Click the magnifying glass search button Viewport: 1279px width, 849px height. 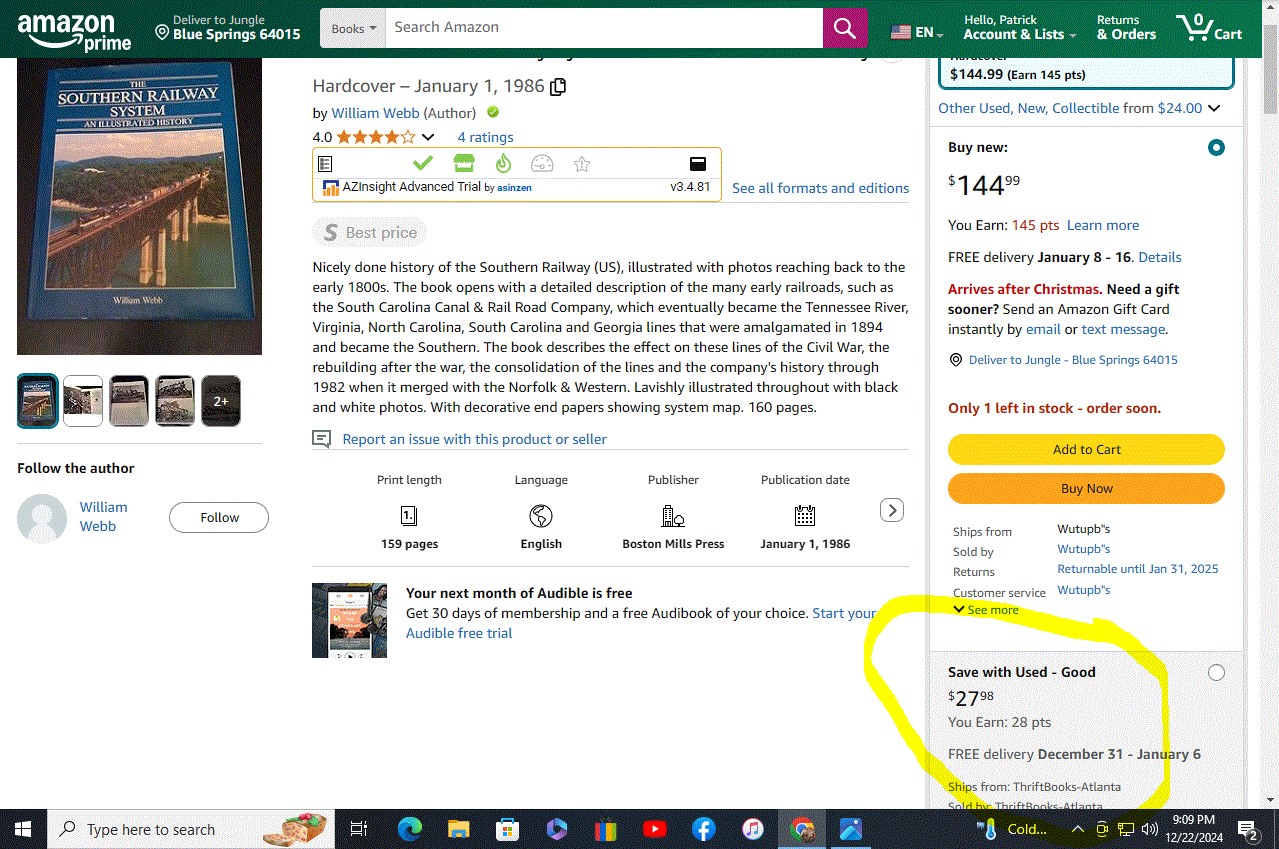pyautogui.click(x=845, y=28)
